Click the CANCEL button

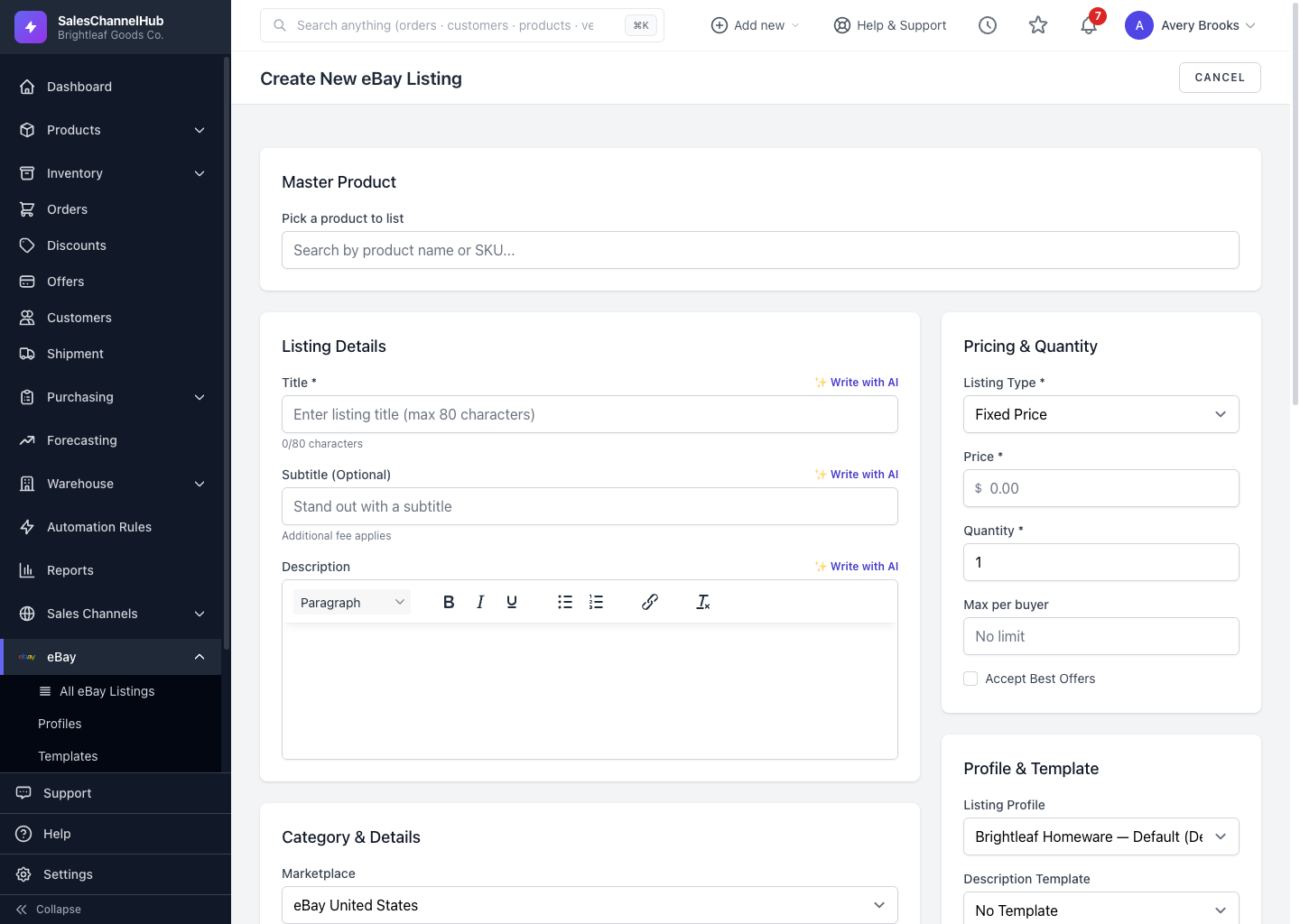[1220, 78]
